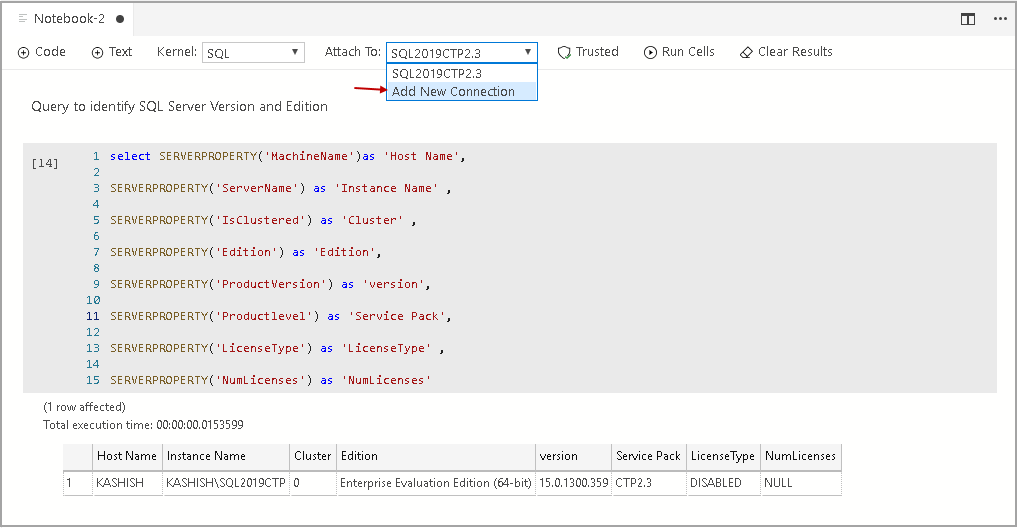This screenshot has height=528, width=1017.
Task: Click the text cell about SQL Server Version
Action: [180, 106]
